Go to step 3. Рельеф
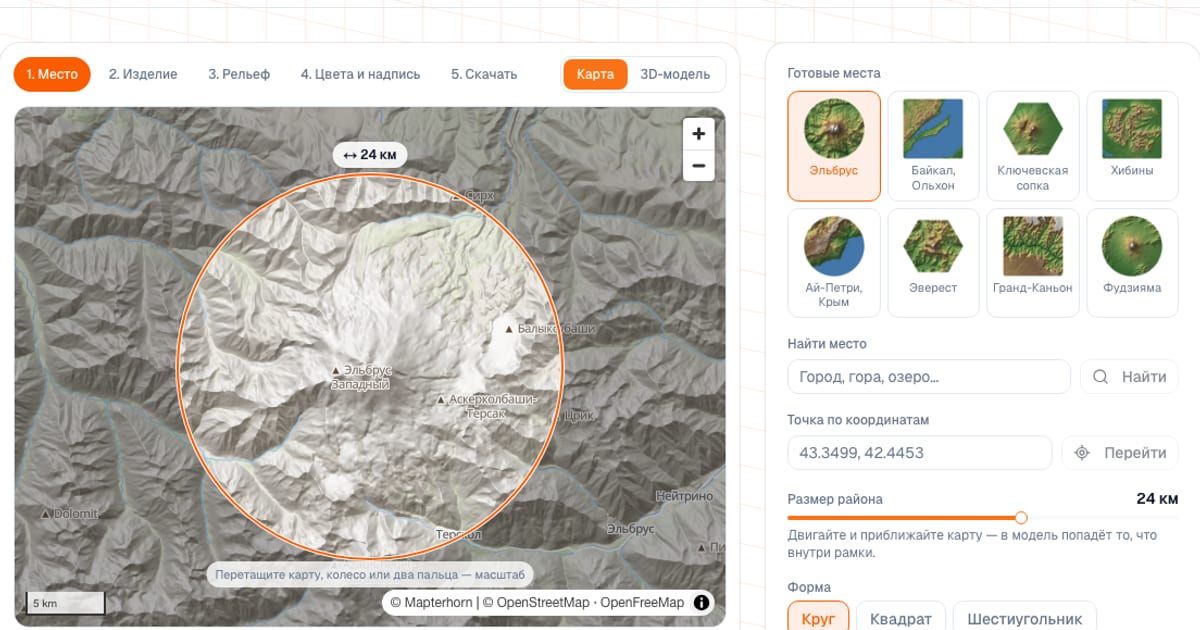1200x630 pixels. [x=239, y=74]
